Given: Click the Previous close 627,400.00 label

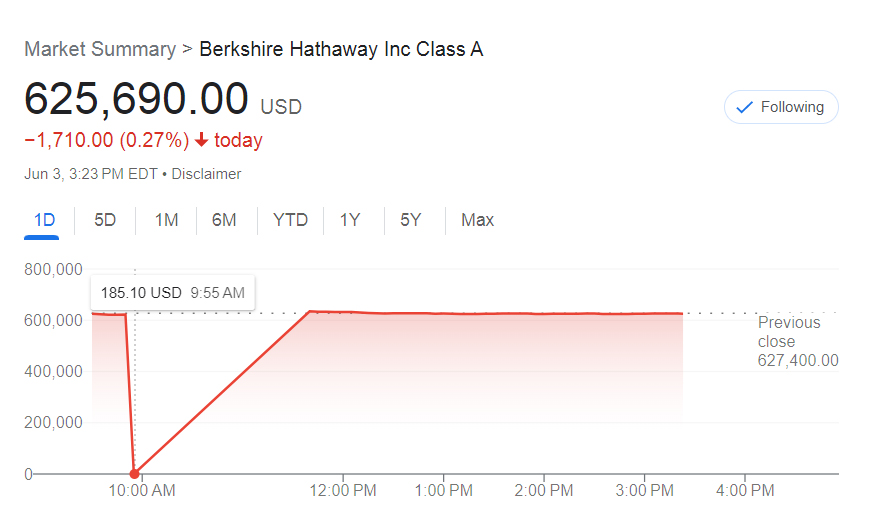Looking at the screenshot, I should click(798, 341).
